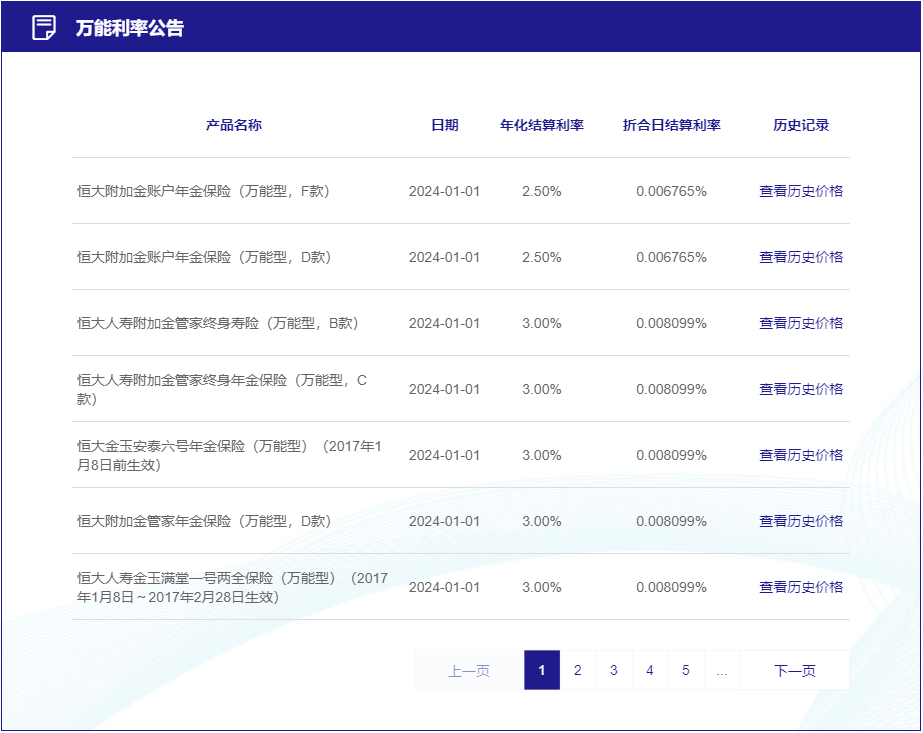The height and width of the screenshot is (733, 923).
Task: Click the 产品名称 column header
Action: tap(234, 125)
